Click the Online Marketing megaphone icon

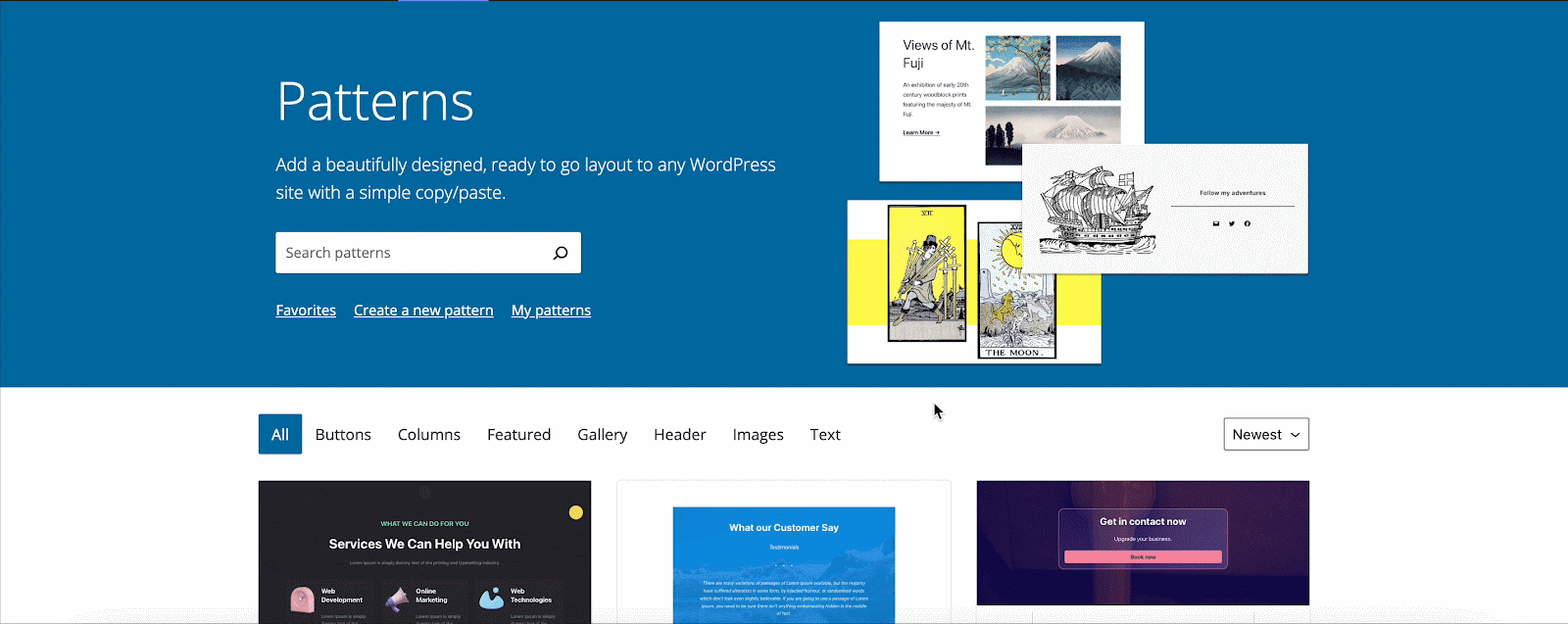397,599
